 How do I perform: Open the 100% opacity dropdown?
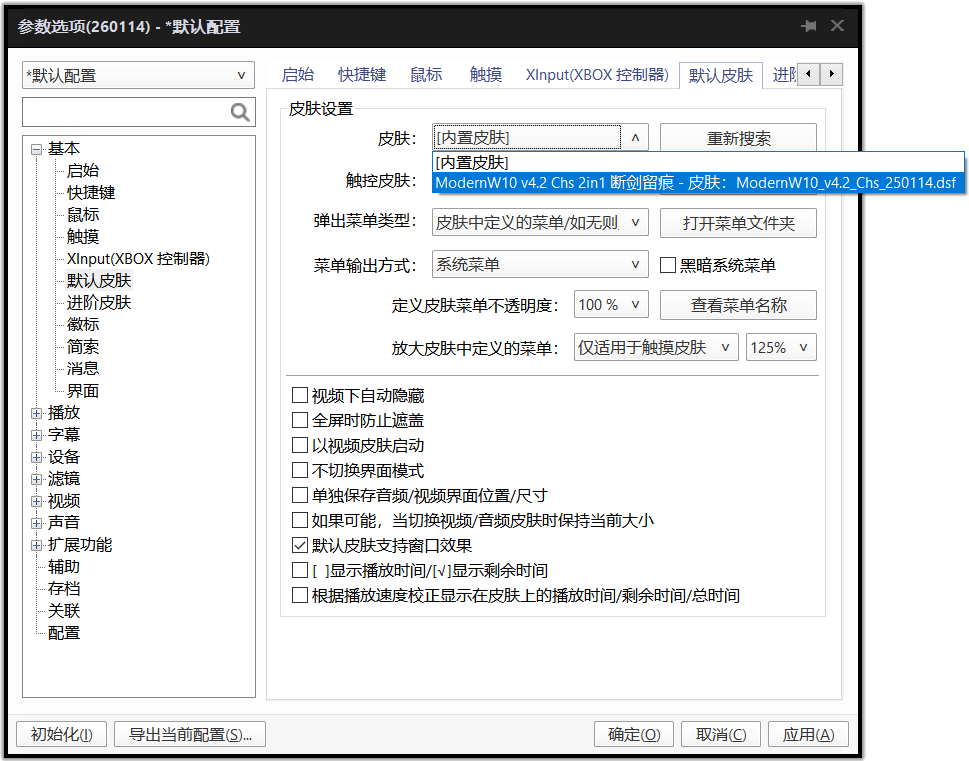click(x=612, y=305)
